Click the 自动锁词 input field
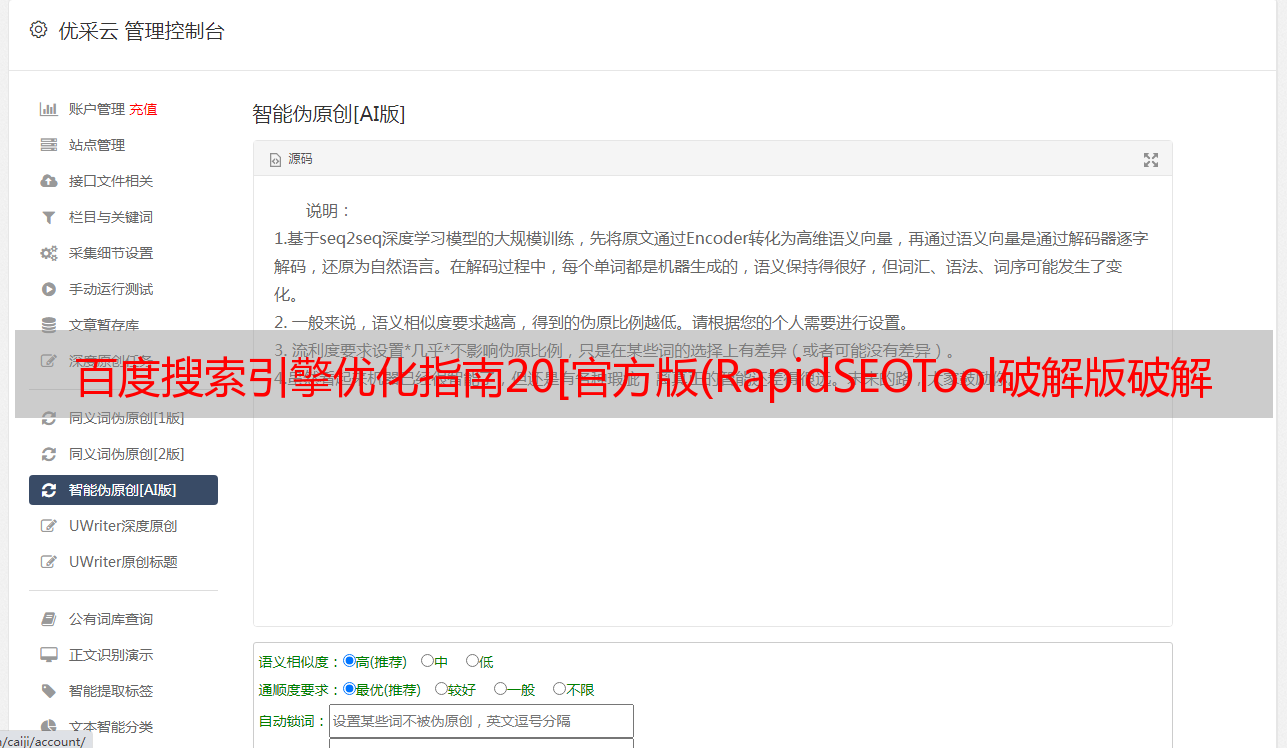Image resolution: width=1287 pixels, height=748 pixels. click(481, 721)
